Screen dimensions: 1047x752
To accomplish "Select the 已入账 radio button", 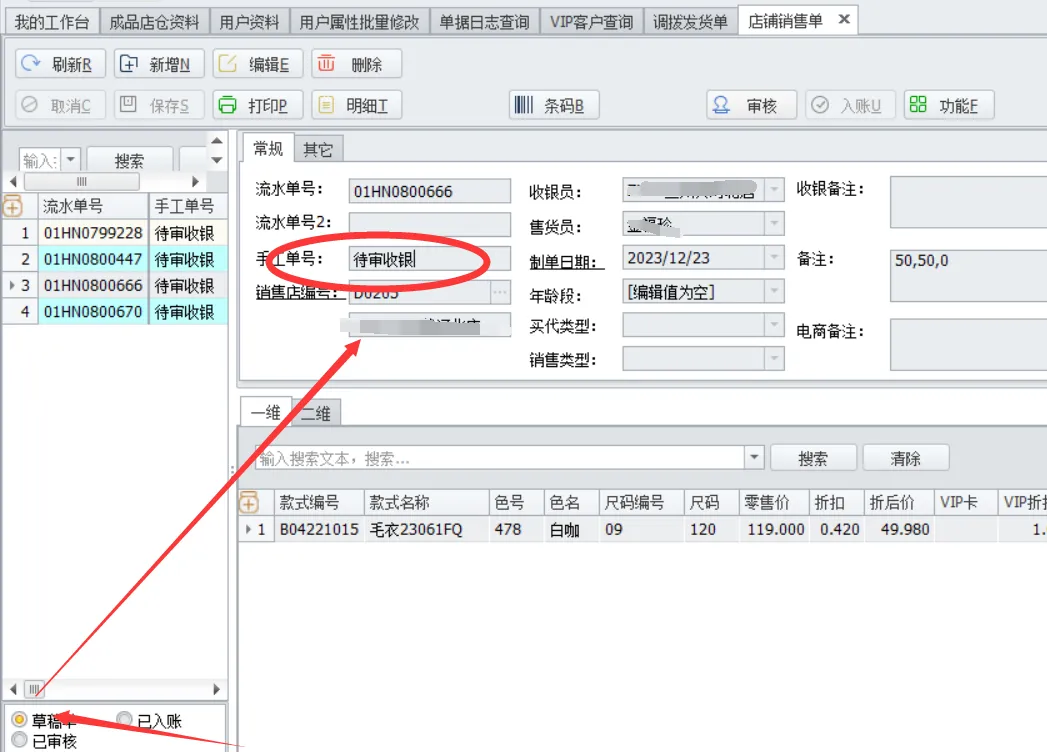I will (x=124, y=720).
